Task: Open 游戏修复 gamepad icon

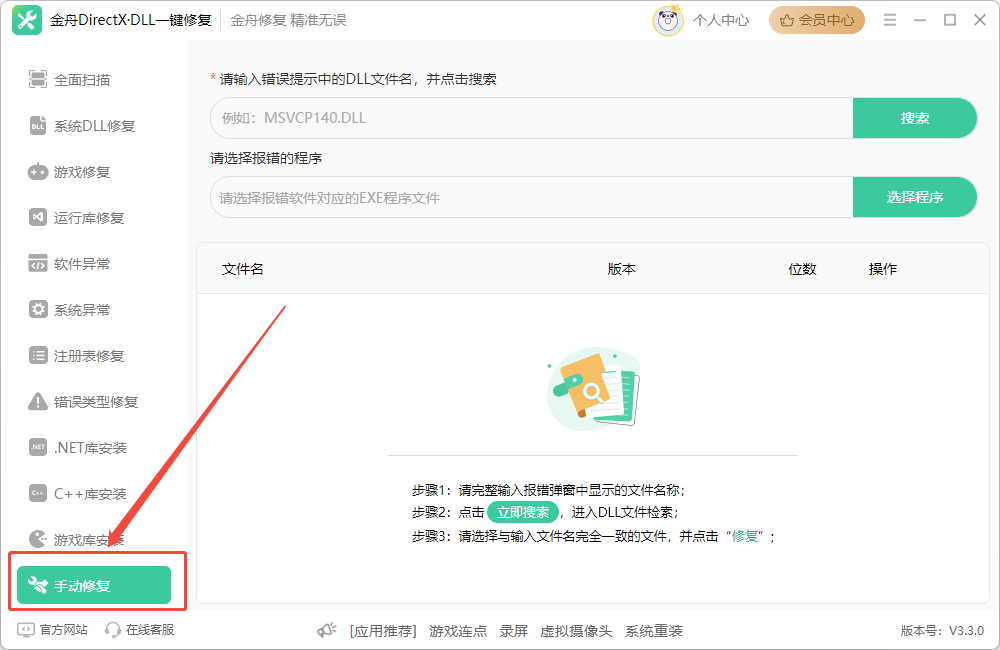Action: click(x=38, y=172)
